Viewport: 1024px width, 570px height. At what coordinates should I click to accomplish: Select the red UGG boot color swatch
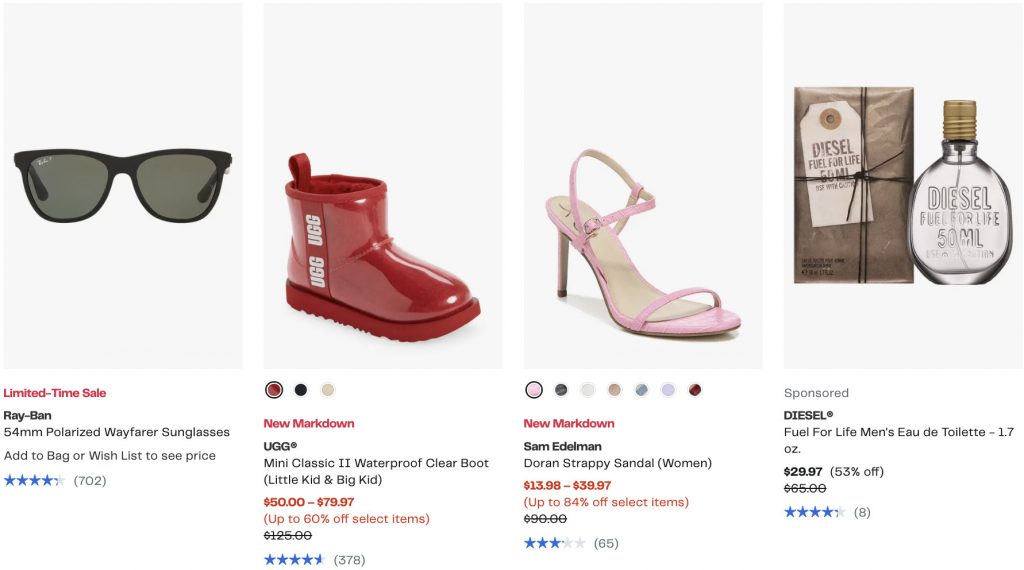click(274, 390)
